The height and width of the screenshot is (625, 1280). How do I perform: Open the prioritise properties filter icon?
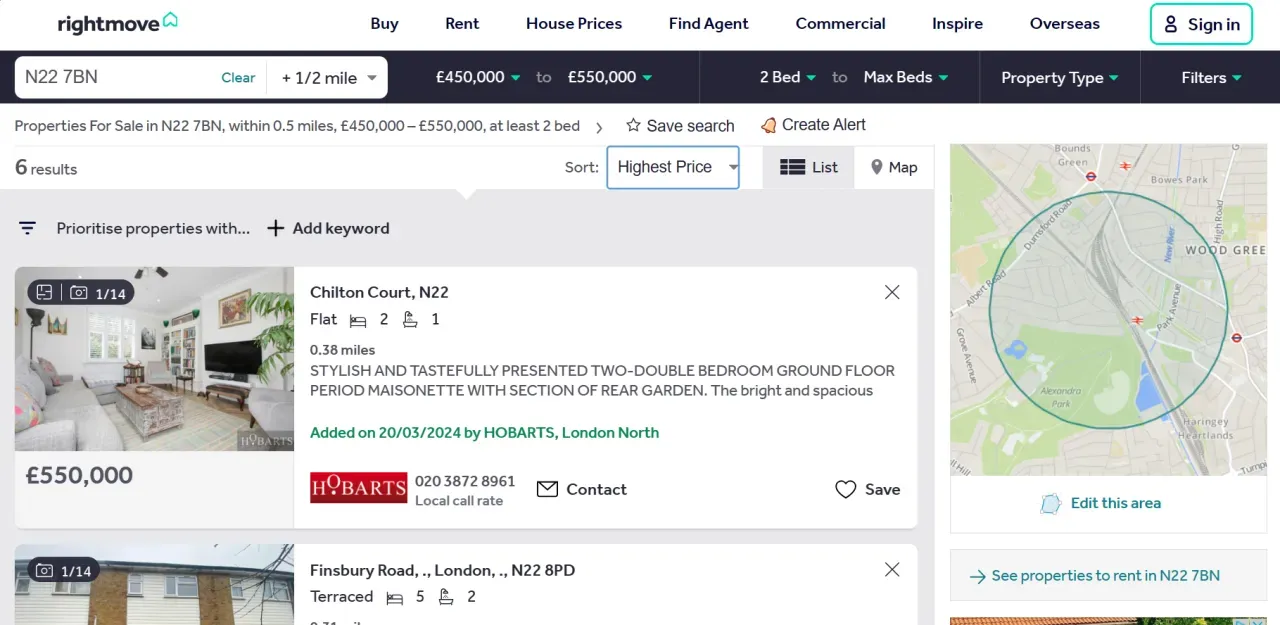(x=27, y=228)
